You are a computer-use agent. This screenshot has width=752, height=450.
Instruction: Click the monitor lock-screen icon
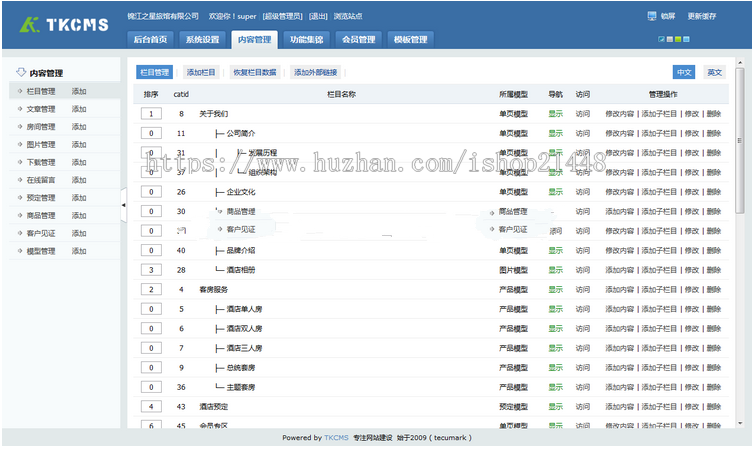coord(651,16)
